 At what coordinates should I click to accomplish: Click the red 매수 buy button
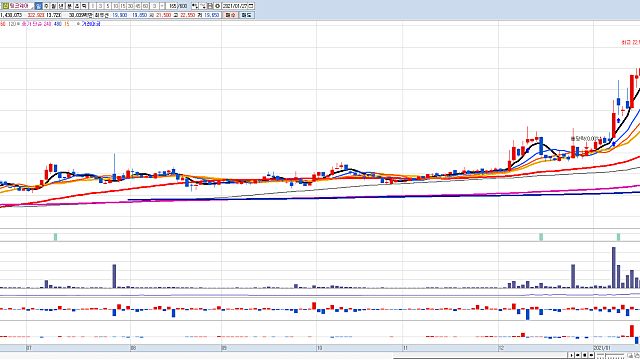[231, 15]
